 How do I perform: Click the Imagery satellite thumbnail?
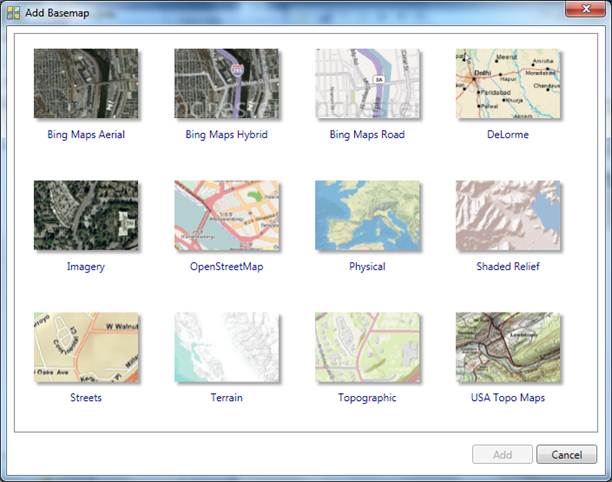[x=85, y=215]
